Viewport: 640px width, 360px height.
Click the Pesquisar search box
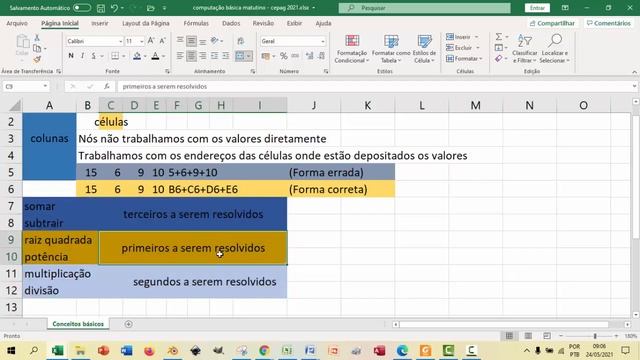(424, 8)
